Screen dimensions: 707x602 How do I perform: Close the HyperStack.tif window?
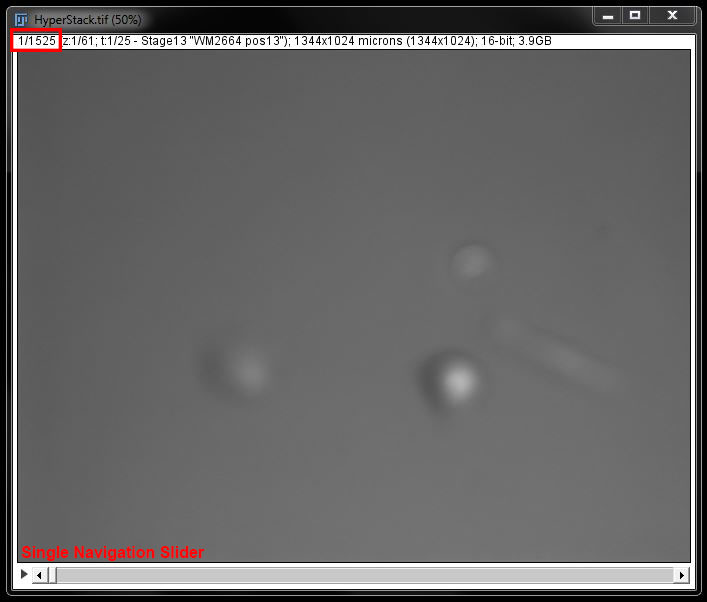coord(673,16)
